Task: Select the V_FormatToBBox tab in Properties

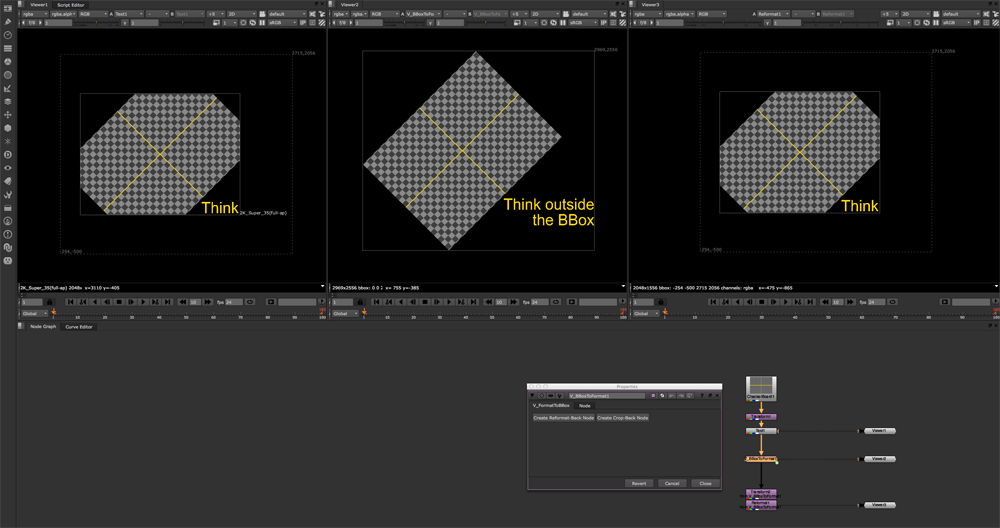Action: [x=551, y=406]
